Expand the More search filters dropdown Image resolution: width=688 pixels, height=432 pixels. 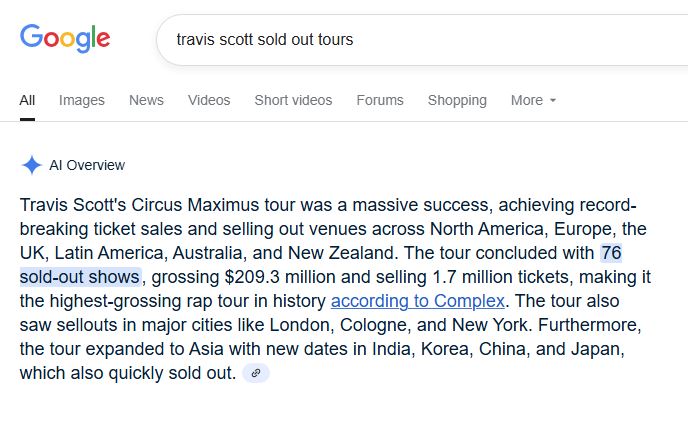[533, 100]
